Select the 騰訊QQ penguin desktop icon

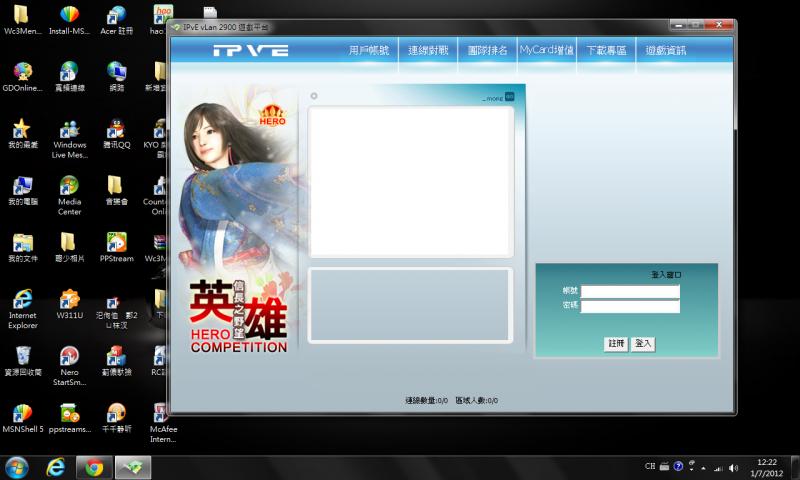116,134
